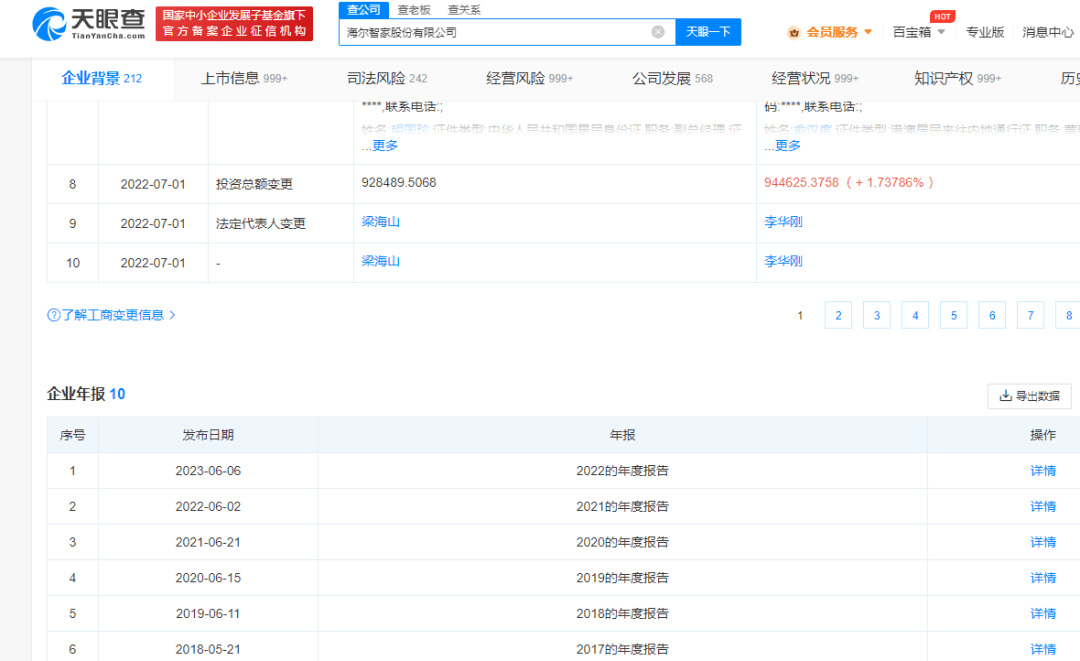Viewport: 1080px width, 661px height.
Task: Switch to the 查公司 search tab
Action: 364,10
